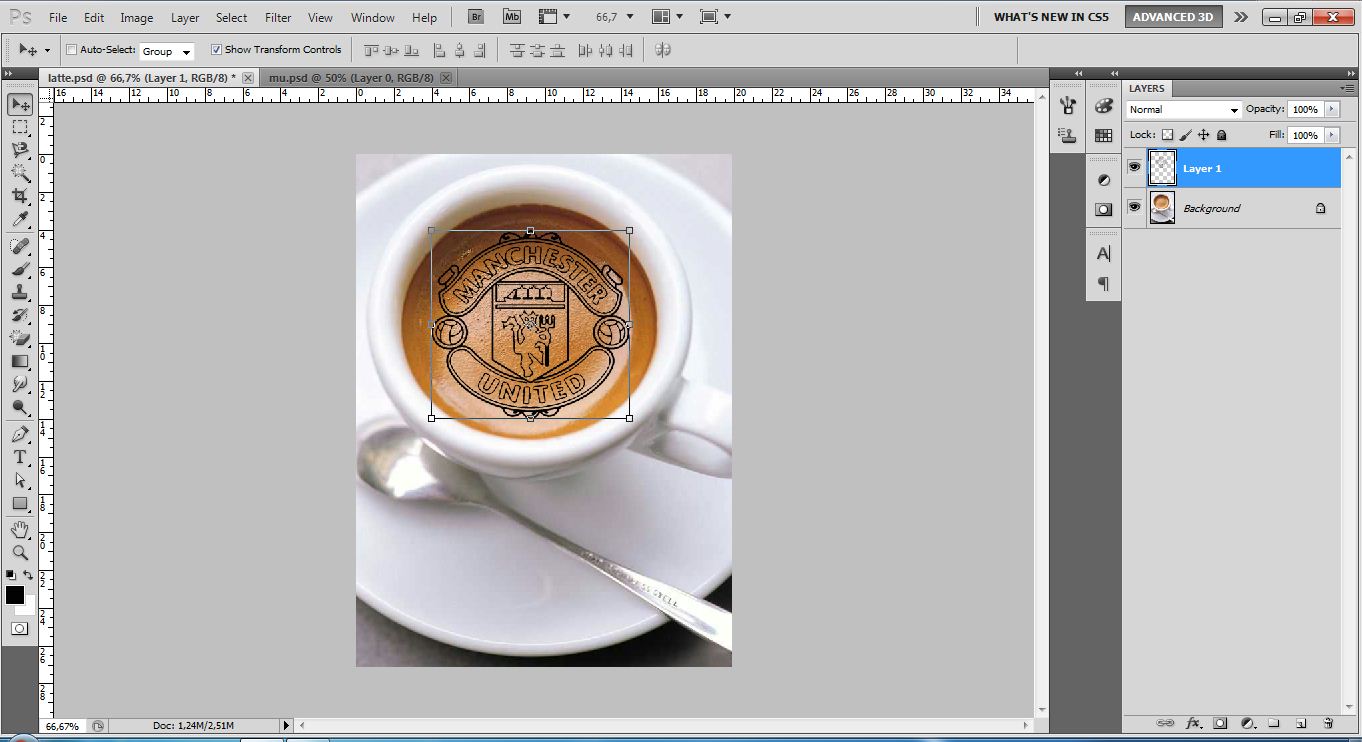This screenshot has height=742, width=1362.
Task: Open the Paragraph panel icon
Action: (1103, 284)
